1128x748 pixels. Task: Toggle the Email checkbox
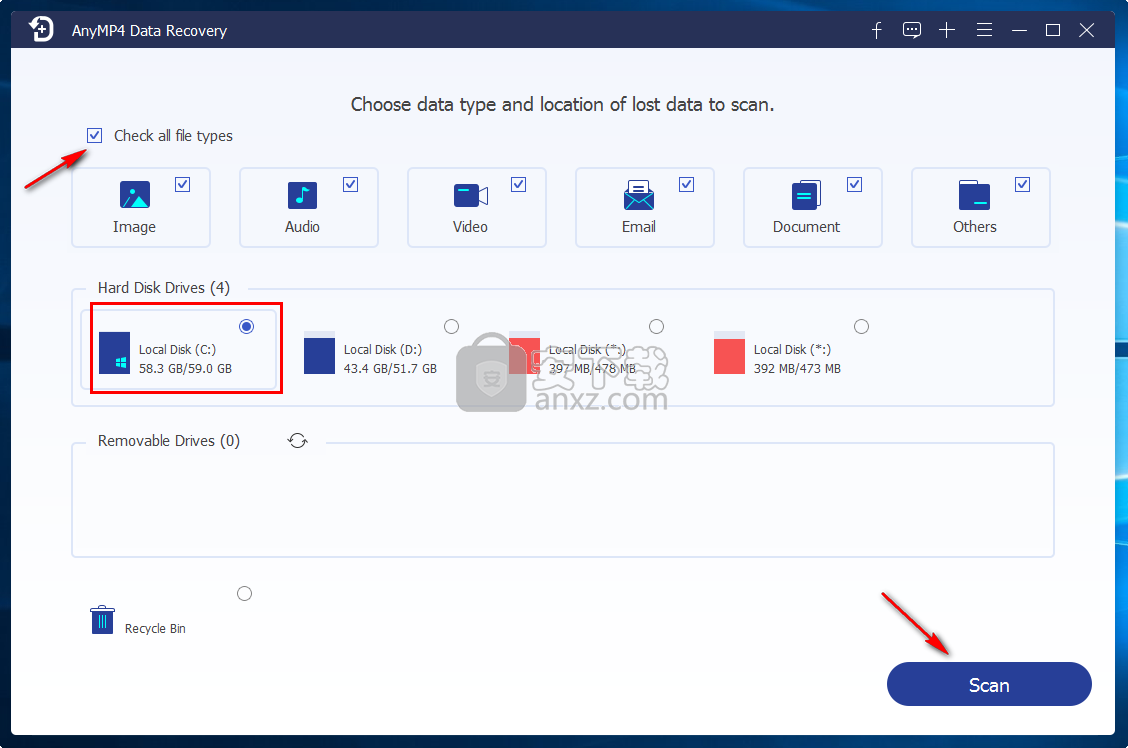click(686, 185)
